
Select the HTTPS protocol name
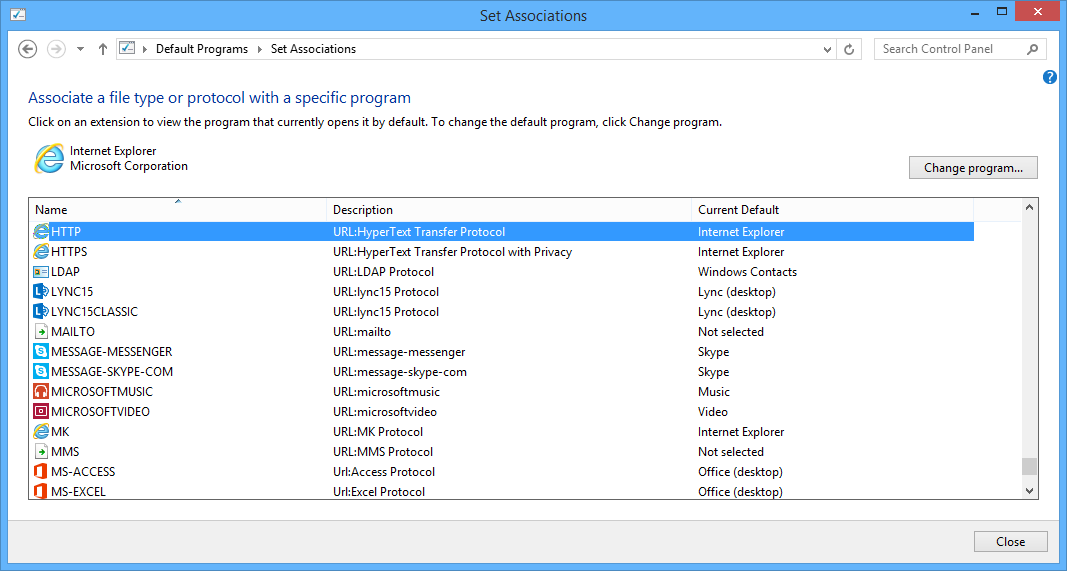pyautogui.click(x=69, y=252)
